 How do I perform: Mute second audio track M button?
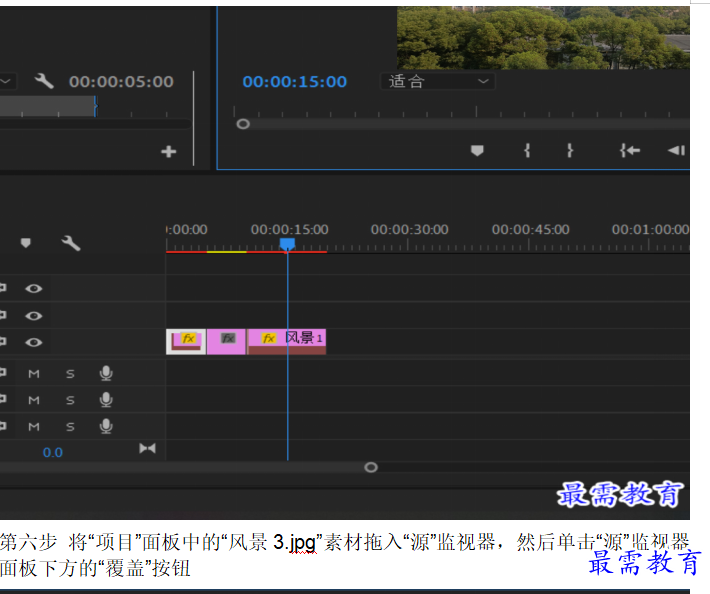tap(34, 400)
